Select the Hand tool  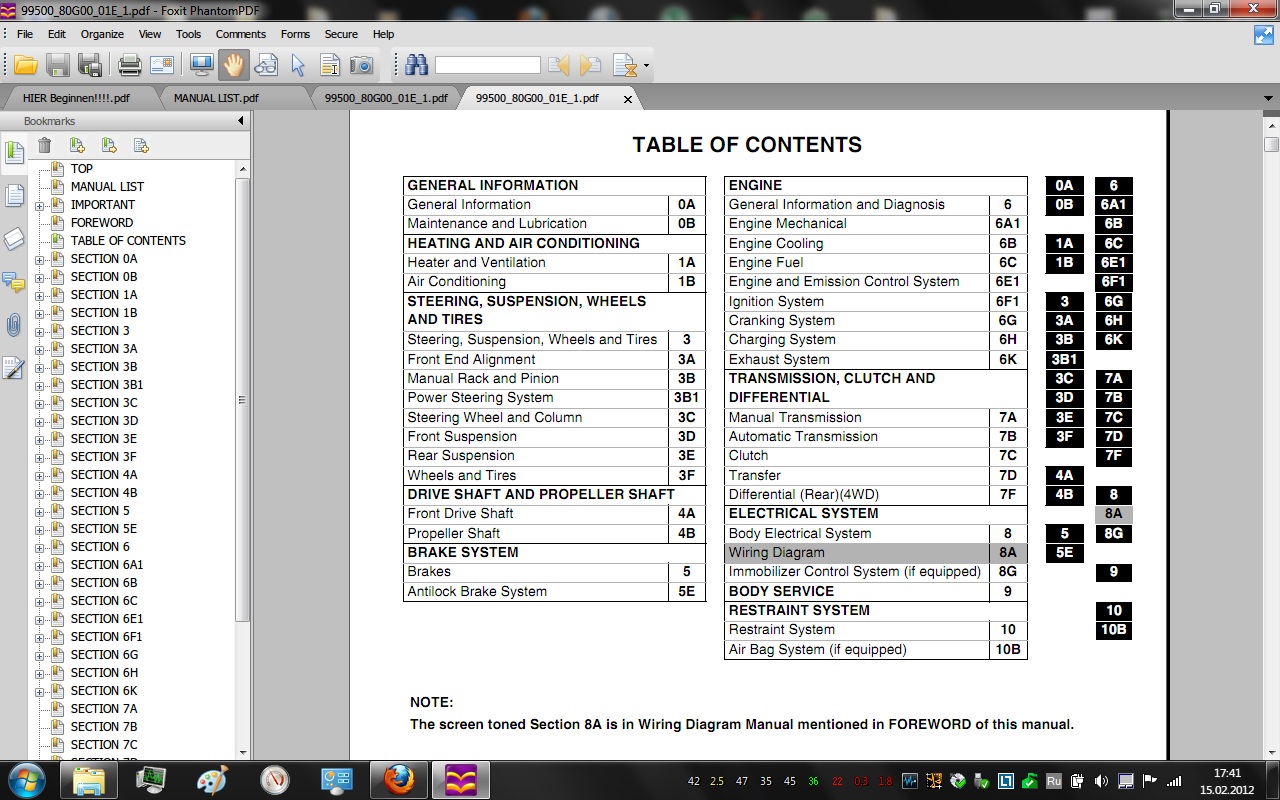(233, 66)
